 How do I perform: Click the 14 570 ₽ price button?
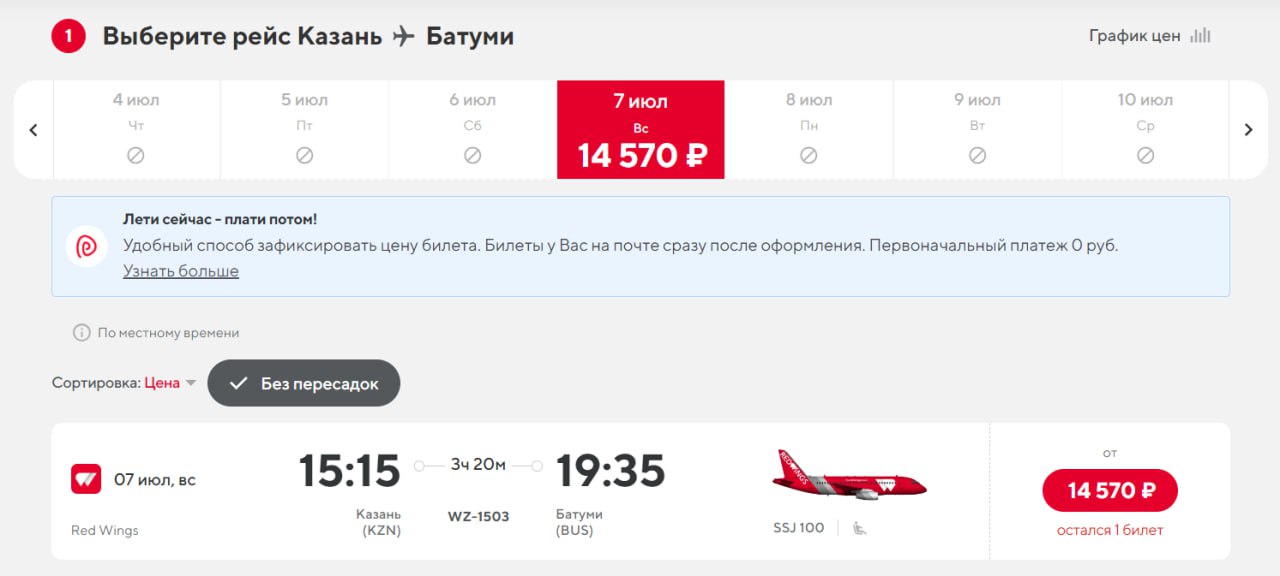[1110, 490]
